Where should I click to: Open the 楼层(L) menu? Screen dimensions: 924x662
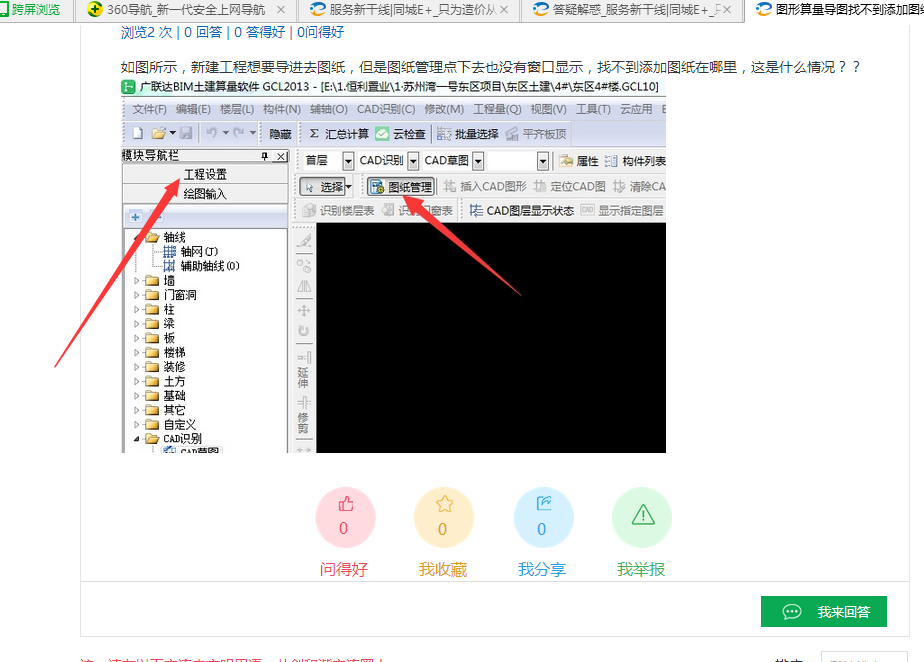[x=236, y=109]
